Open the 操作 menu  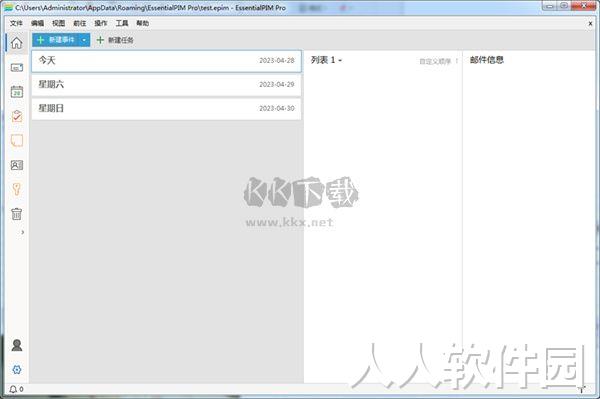click(101, 23)
